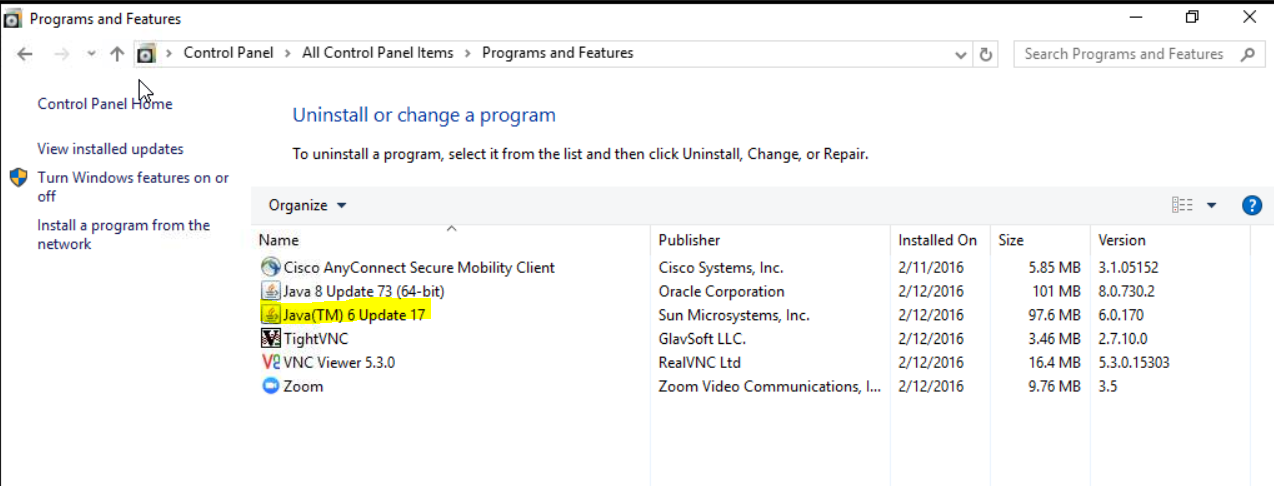Click the VNC Viewer 5.3.0 icon
This screenshot has width=1274, height=486.
pyautogui.click(x=270, y=362)
